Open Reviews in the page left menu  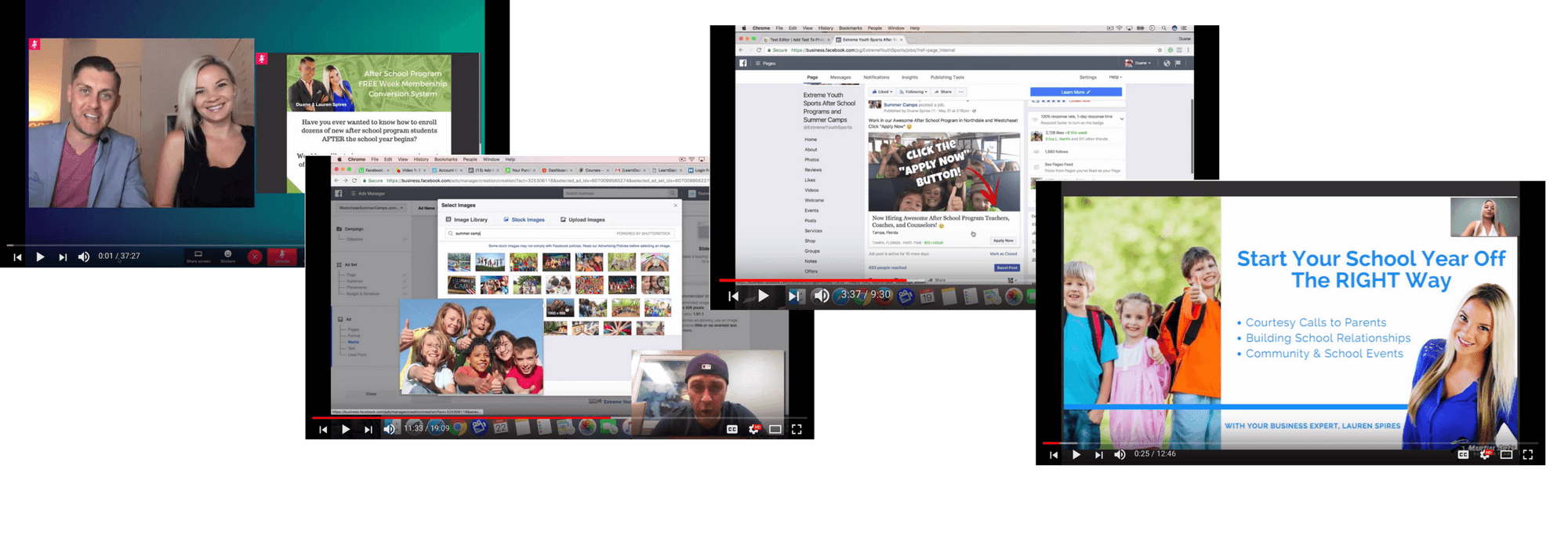click(x=813, y=170)
